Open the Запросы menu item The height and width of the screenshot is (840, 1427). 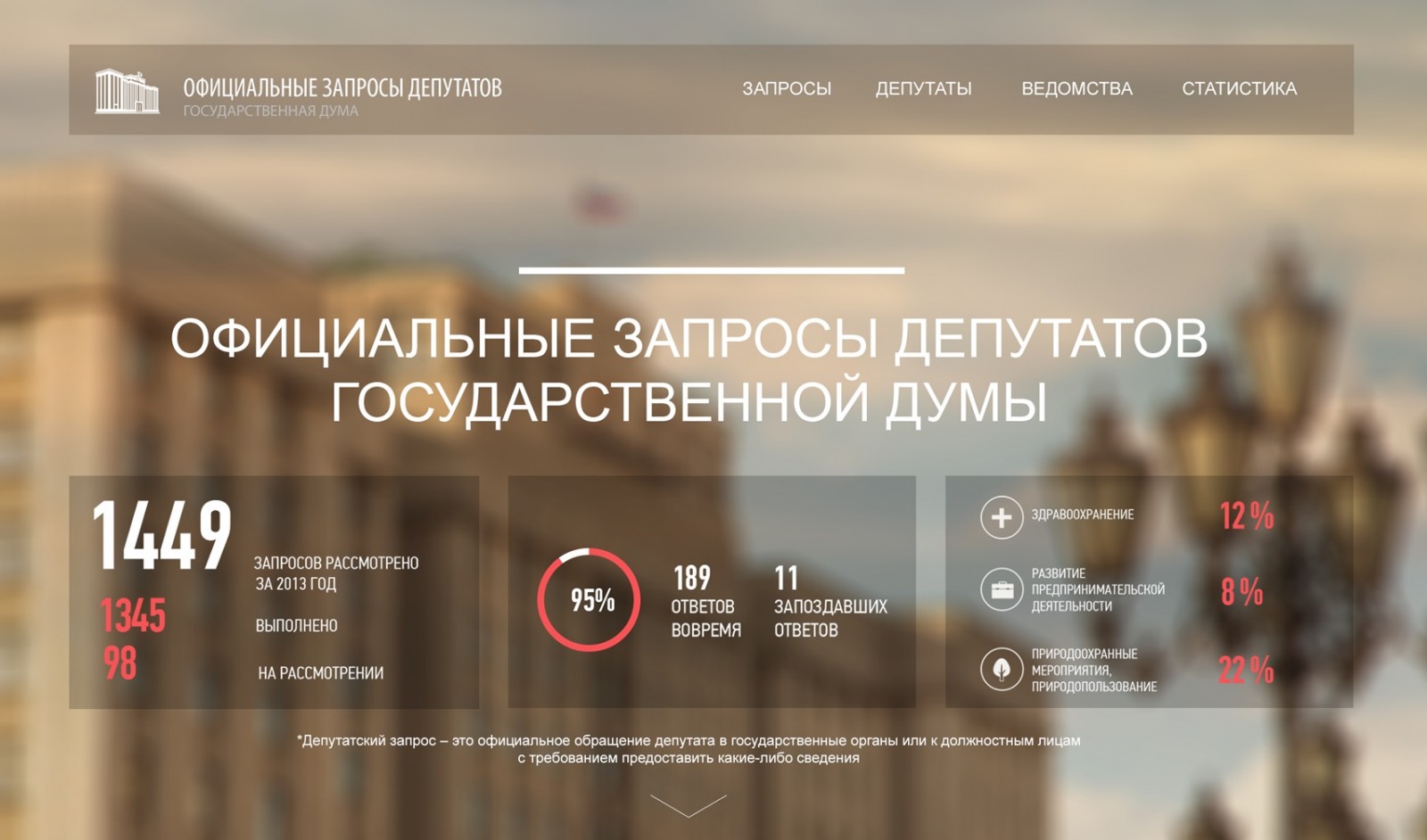pos(787,88)
